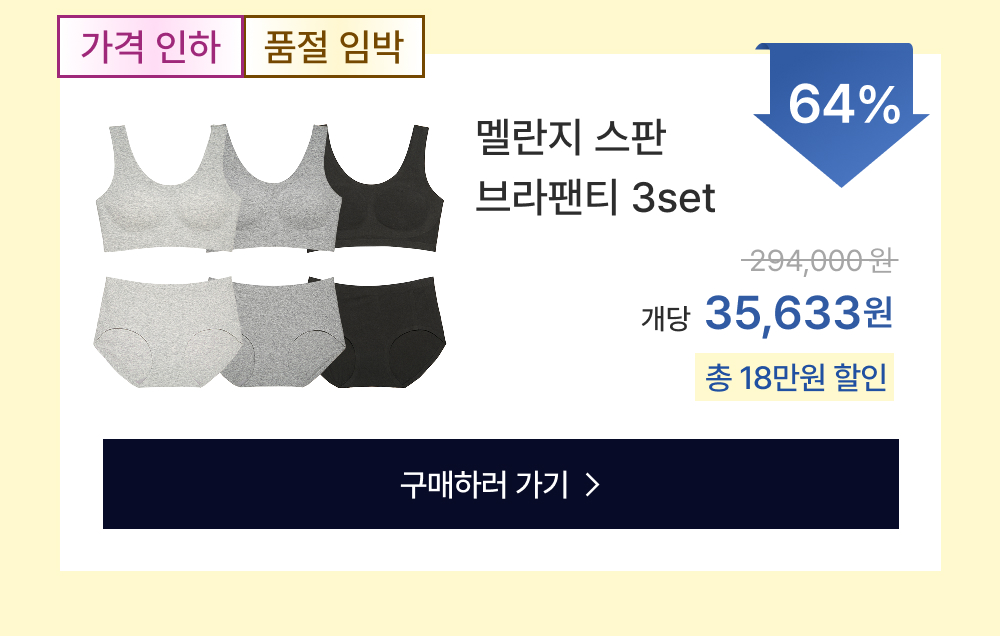
Task: Click the 구매하러 가기 button
Action: (x=501, y=484)
